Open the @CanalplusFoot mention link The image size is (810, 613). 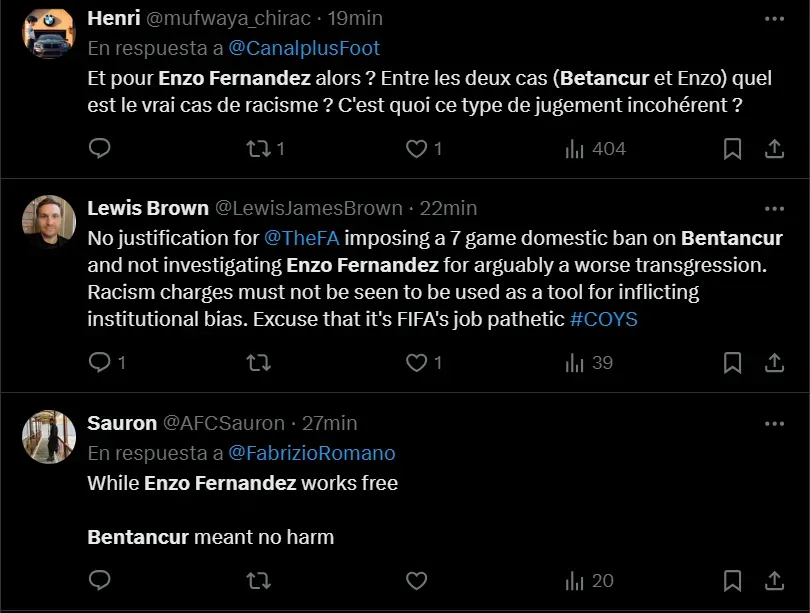point(304,48)
